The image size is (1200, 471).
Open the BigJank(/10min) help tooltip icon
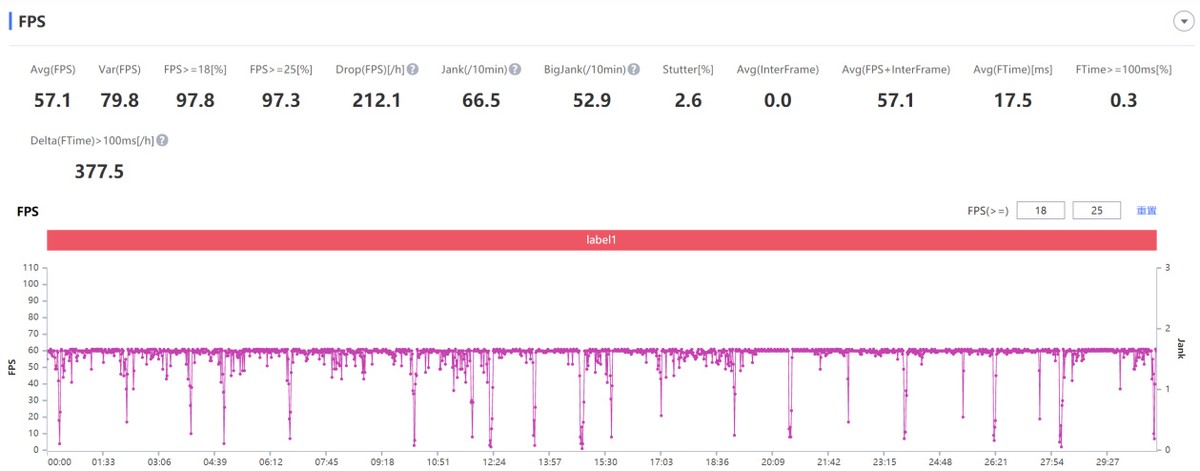coord(634,70)
